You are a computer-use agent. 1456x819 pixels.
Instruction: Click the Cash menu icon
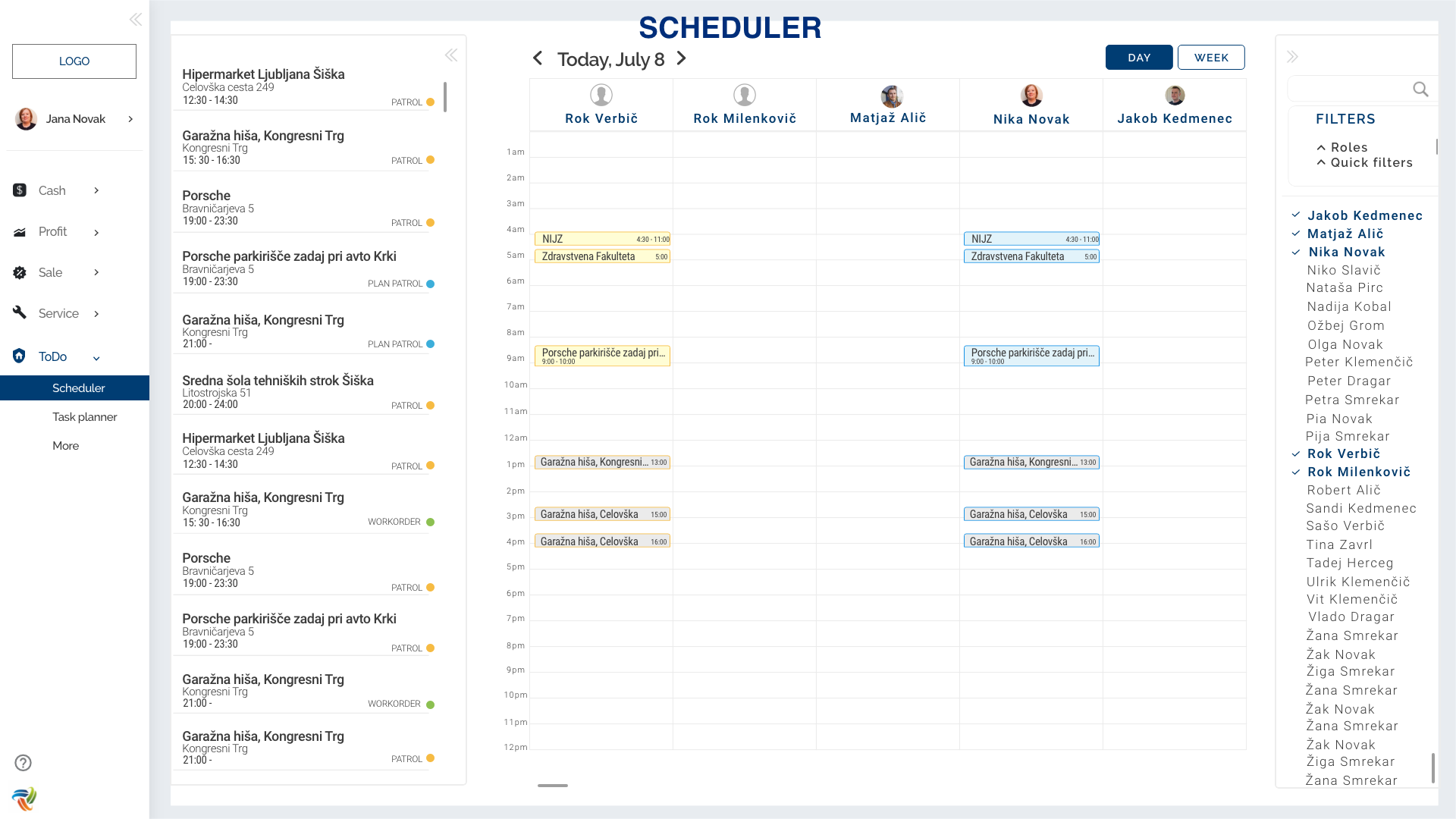click(20, 190)
